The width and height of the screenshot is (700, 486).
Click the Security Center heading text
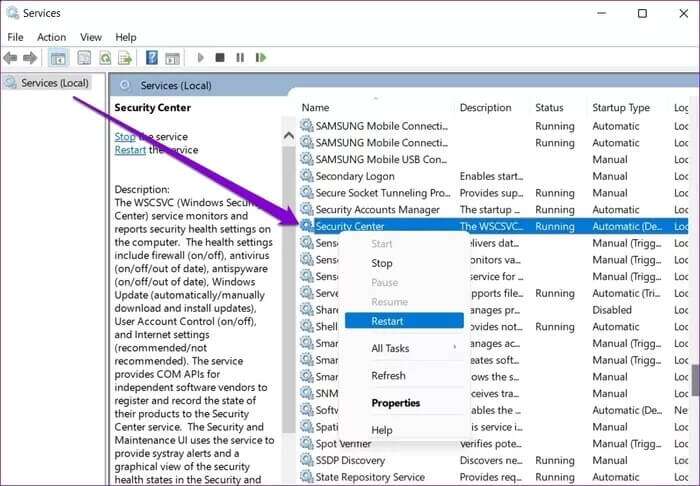pos(153,108)
